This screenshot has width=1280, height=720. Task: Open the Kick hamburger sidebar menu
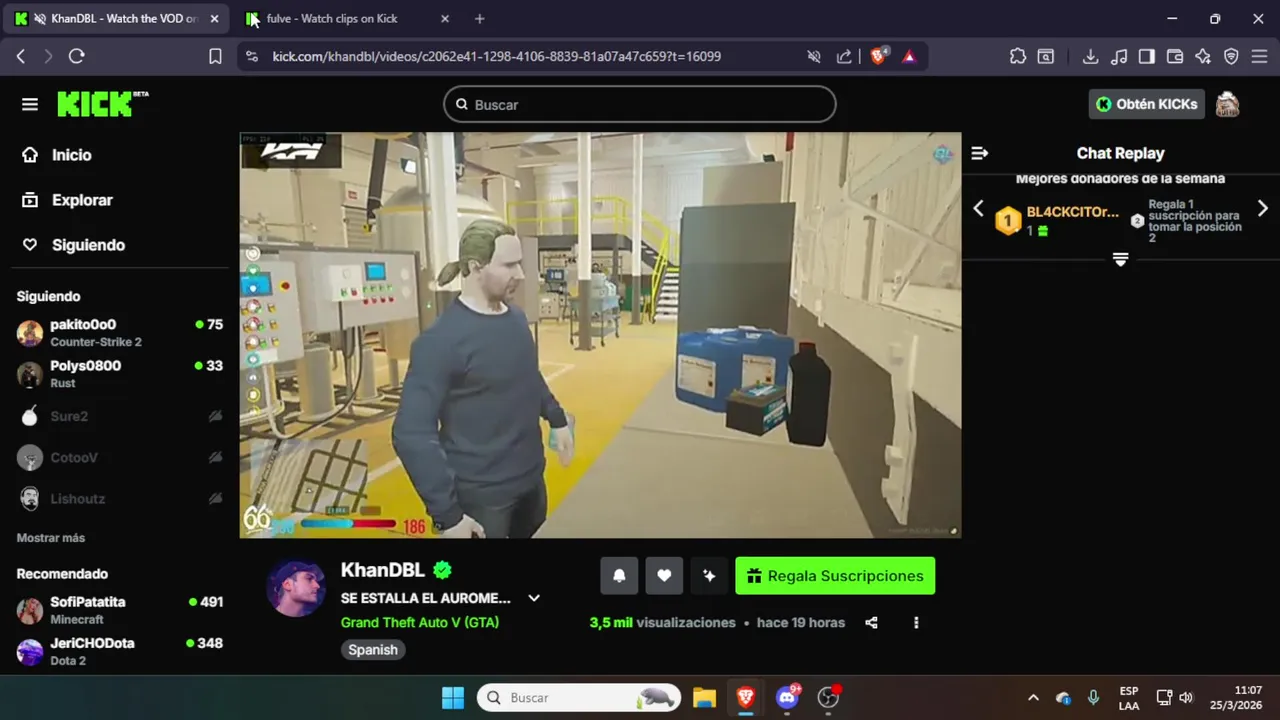(x=30, y=104)
